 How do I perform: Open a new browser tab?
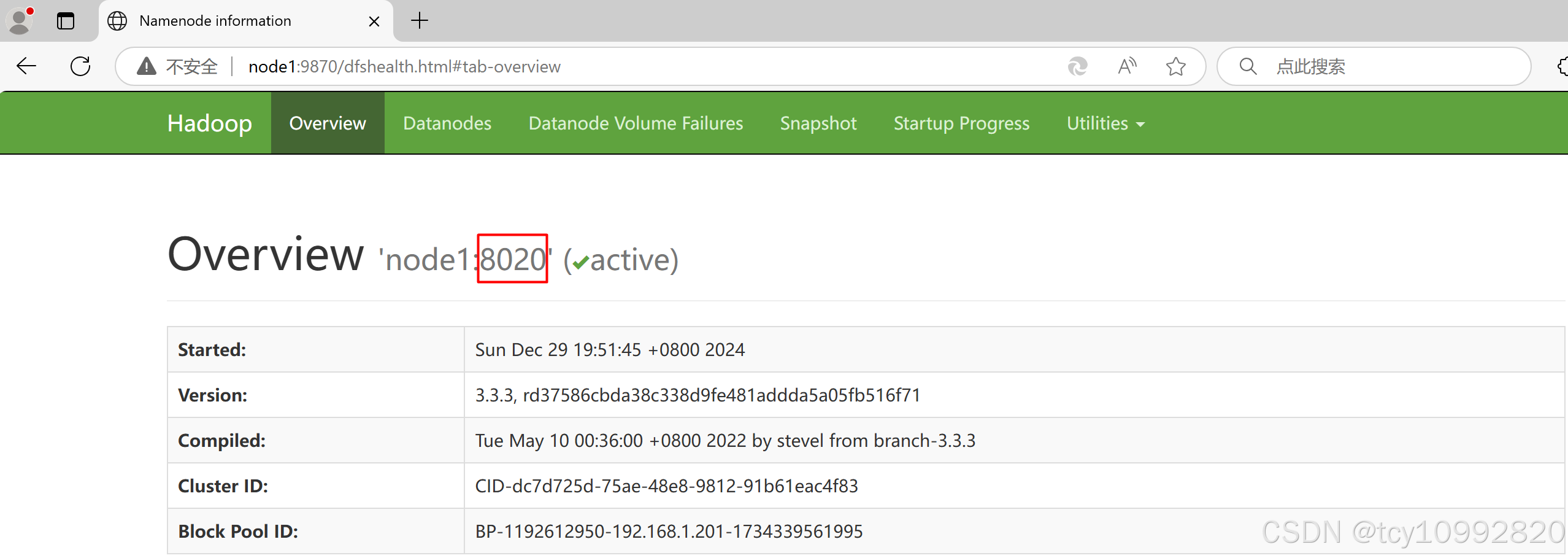click(419, 20)
